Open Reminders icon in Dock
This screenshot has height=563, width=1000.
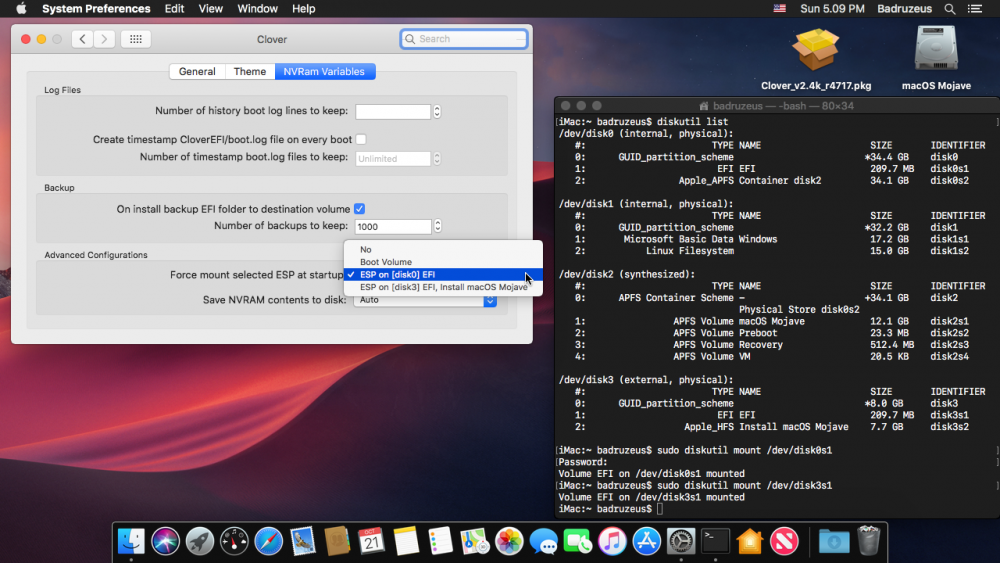click(x=440, y=541)
